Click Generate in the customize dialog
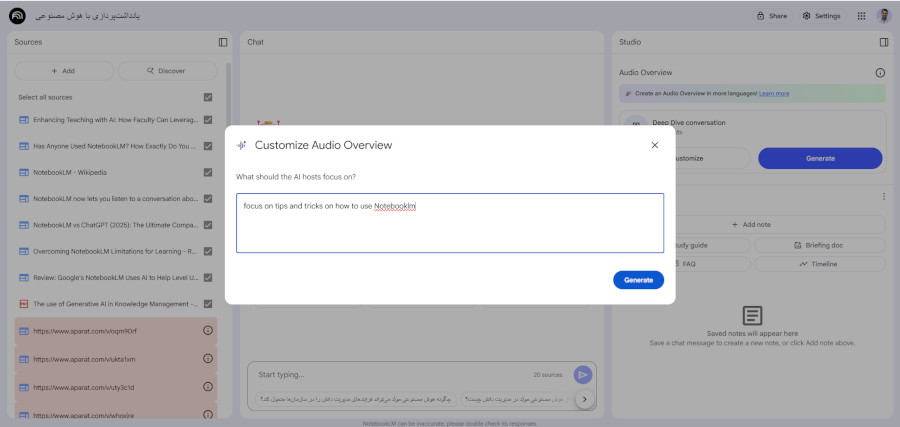This screenshot has height=427, width=900. [638, 280]
